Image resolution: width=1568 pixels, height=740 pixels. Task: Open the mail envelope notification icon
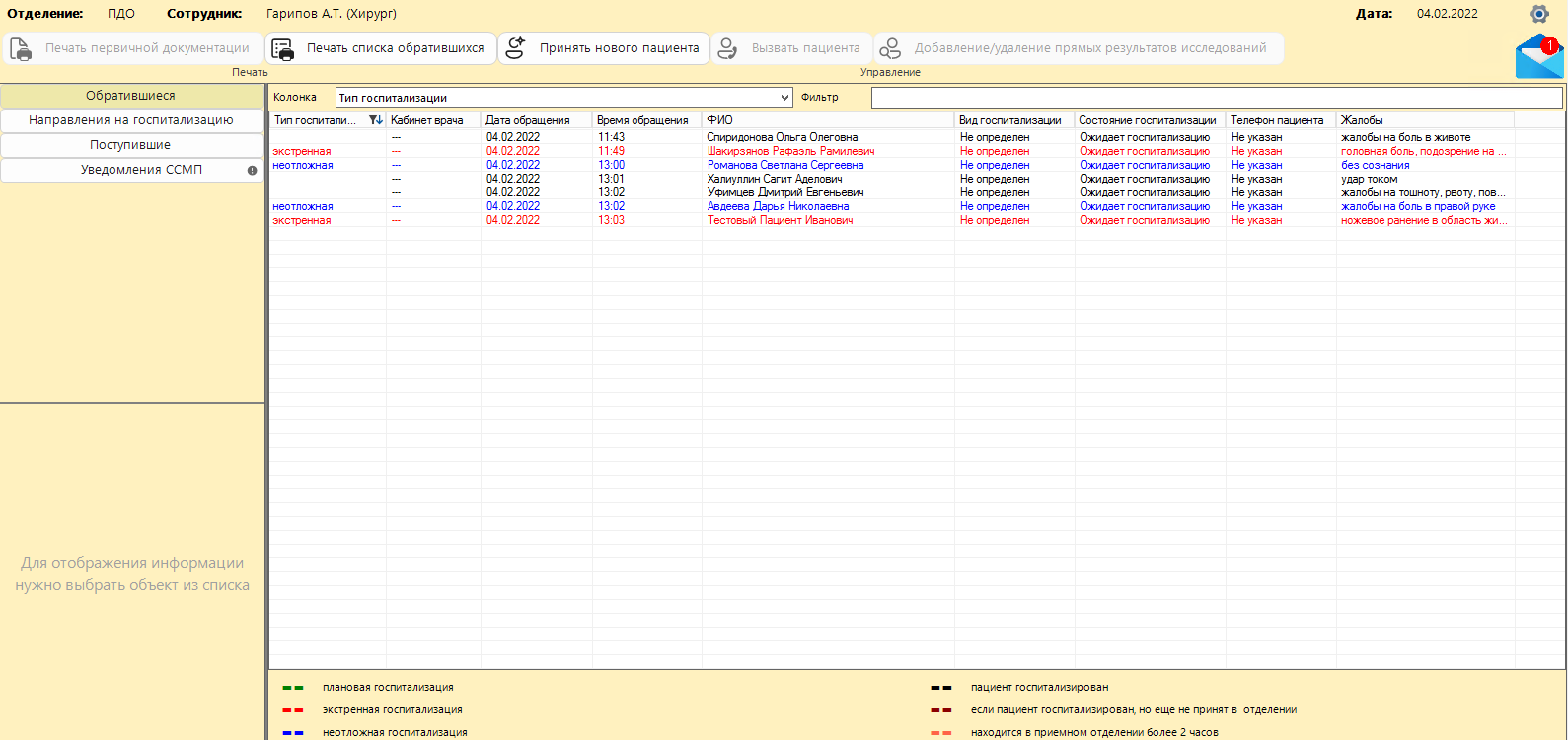pyautogui.click(x=1539, y=56)
